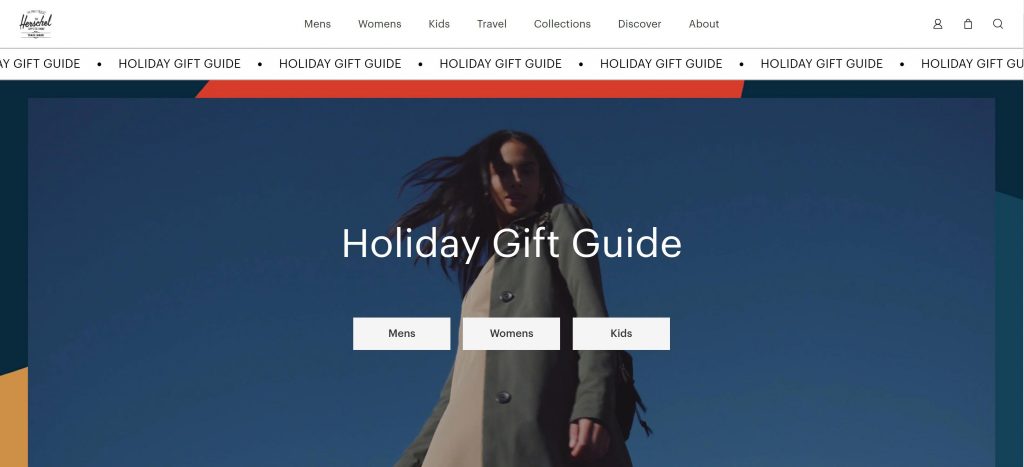
Task: Expand the Discover menu item
Action: coord(639,24)
